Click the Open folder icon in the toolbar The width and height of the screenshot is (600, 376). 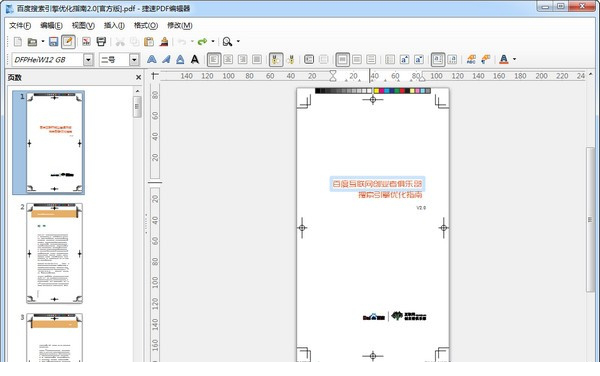[x=33, y=42]
